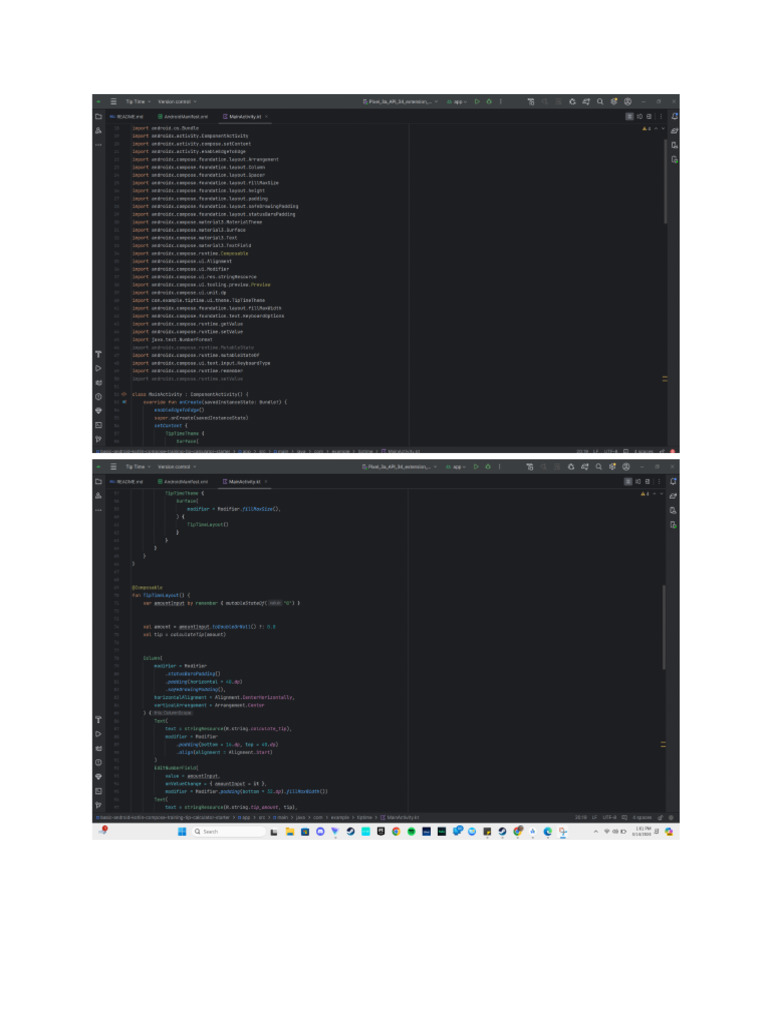
Task: Click LF line separator in lower screenshot status bar
Action: tap(594, 817)
